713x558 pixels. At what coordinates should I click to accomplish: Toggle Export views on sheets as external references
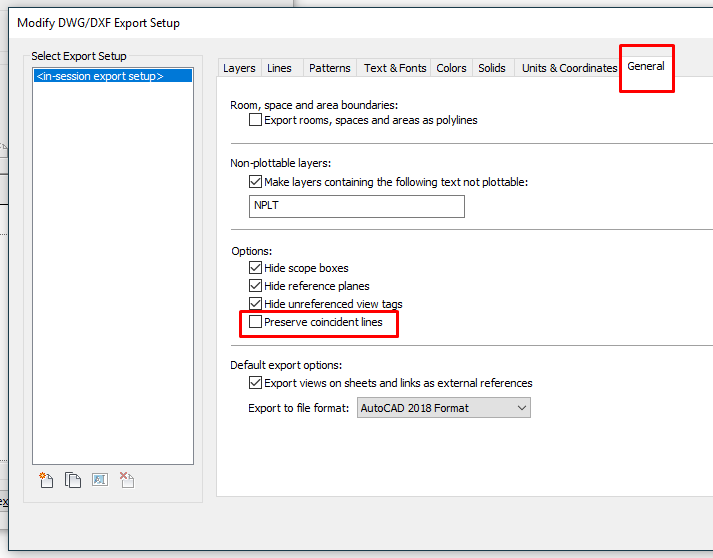pyautogui.click(x=255, y=382)
